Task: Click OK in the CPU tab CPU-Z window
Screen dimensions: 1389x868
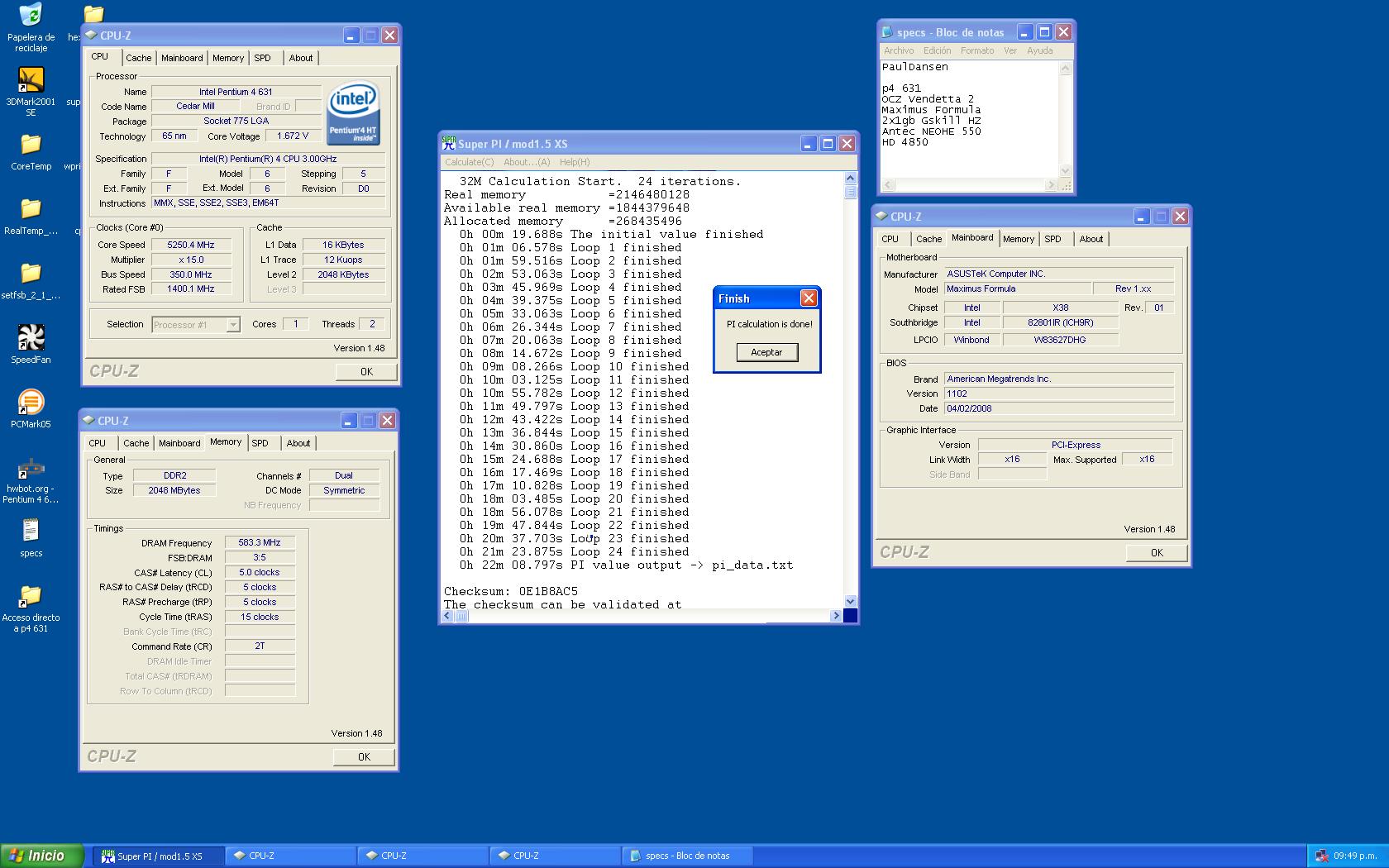Action: (x=366, y=372)
